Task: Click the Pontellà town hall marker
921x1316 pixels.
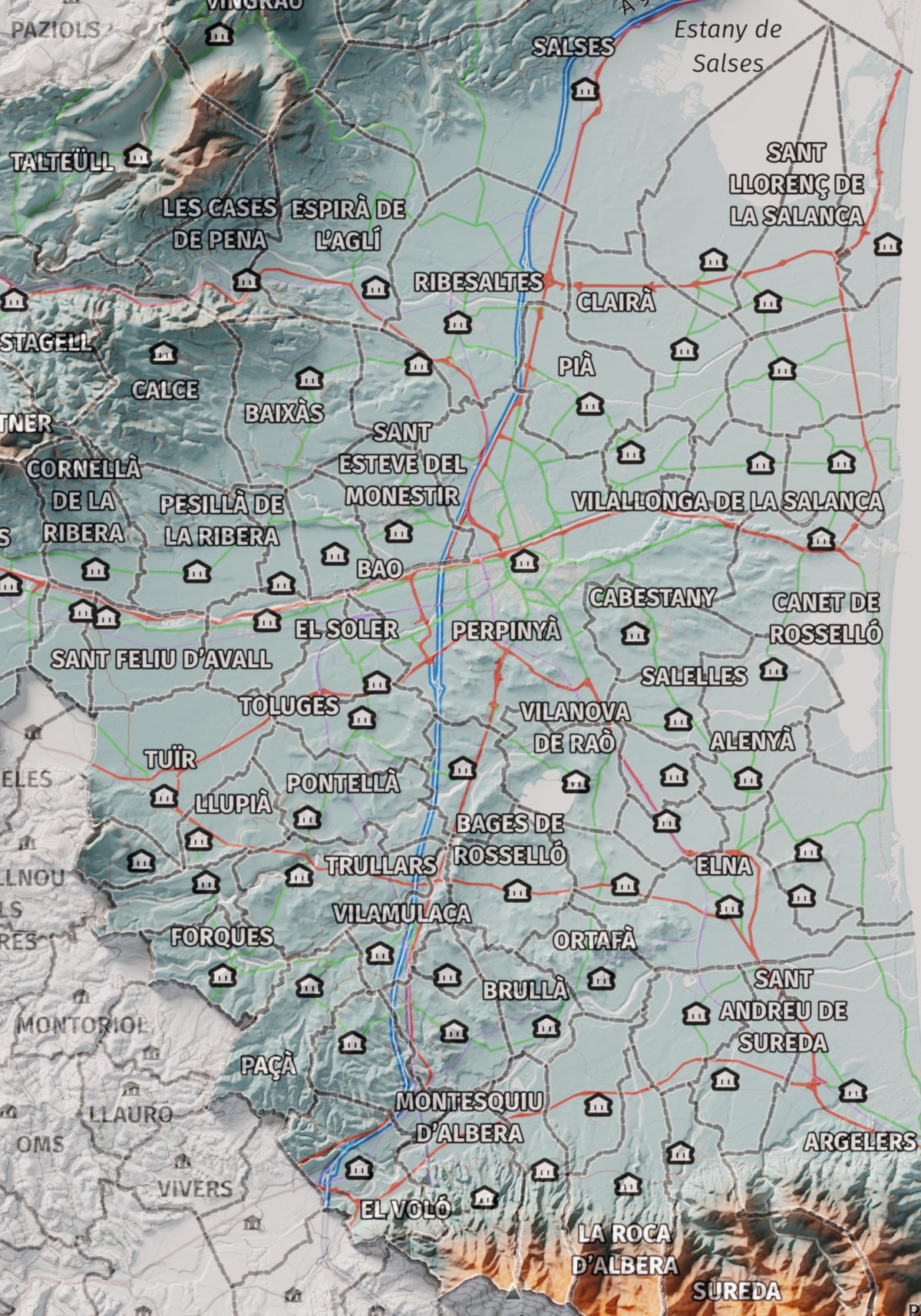Action: 307,818
